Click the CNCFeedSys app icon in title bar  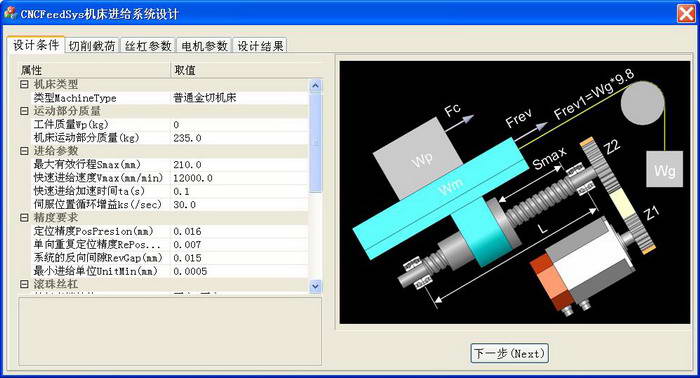click(x=10, y=13)
